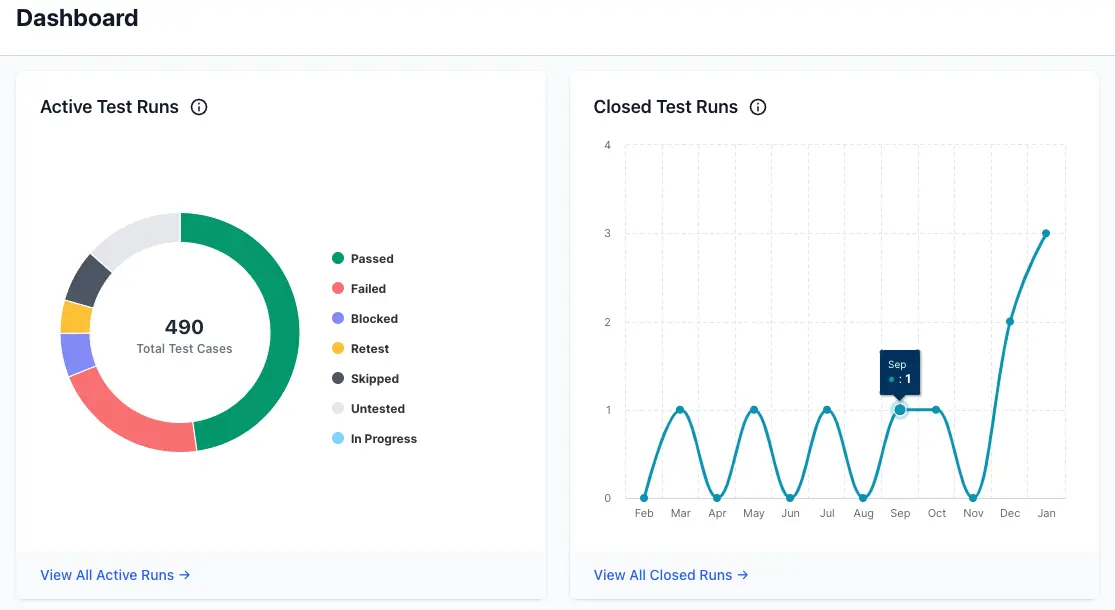1115x610 pixels.
Task: Toggle the In Progress legend entry
Action: (x=382, y=439)
